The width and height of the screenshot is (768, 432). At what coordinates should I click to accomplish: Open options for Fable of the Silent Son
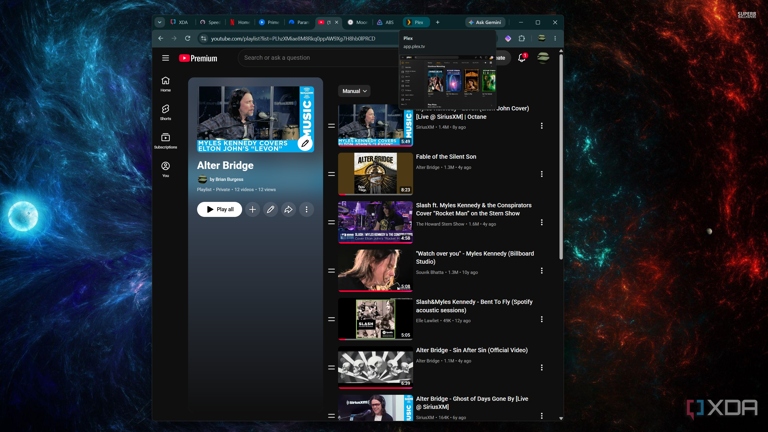542,174
